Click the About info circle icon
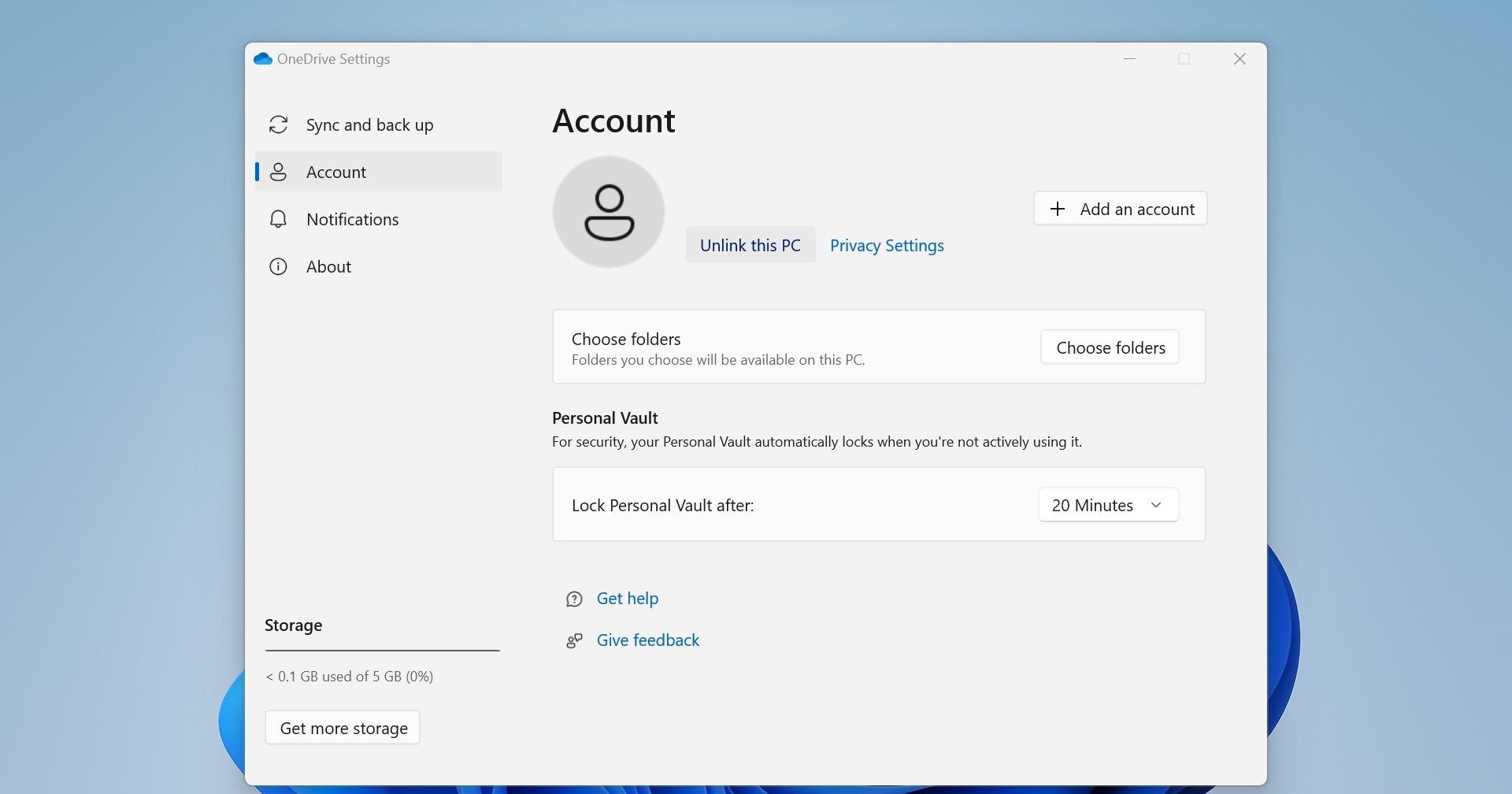This screenshot has height=794, width=1512. click(x=278, y=267)
